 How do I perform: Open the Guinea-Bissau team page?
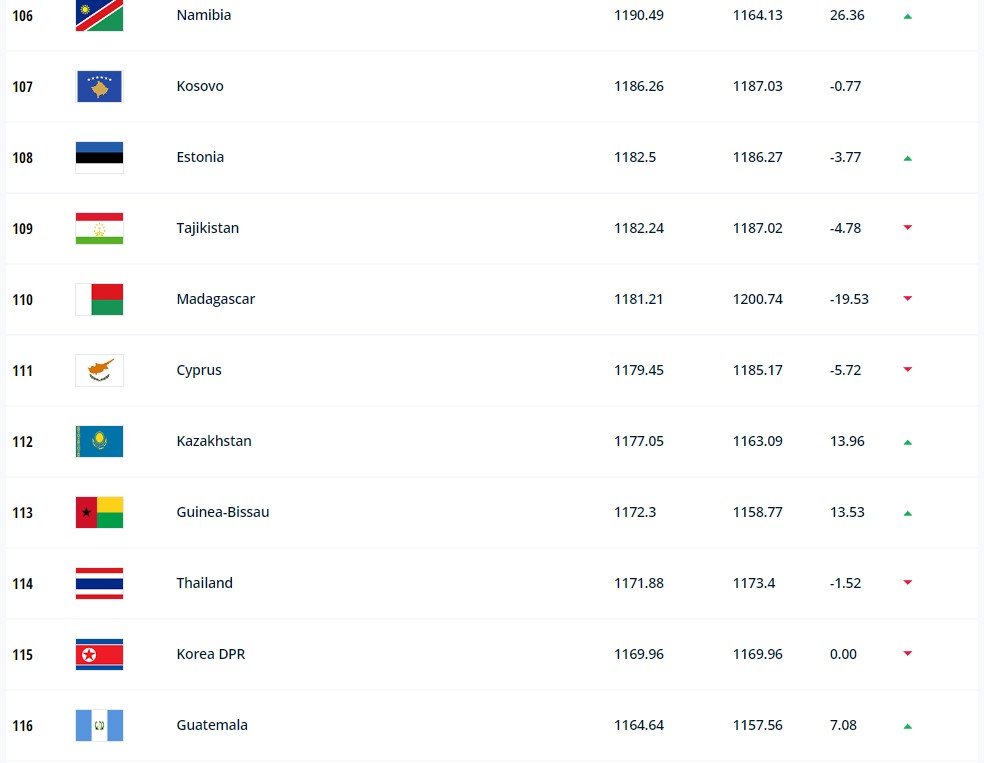point(223,512)
